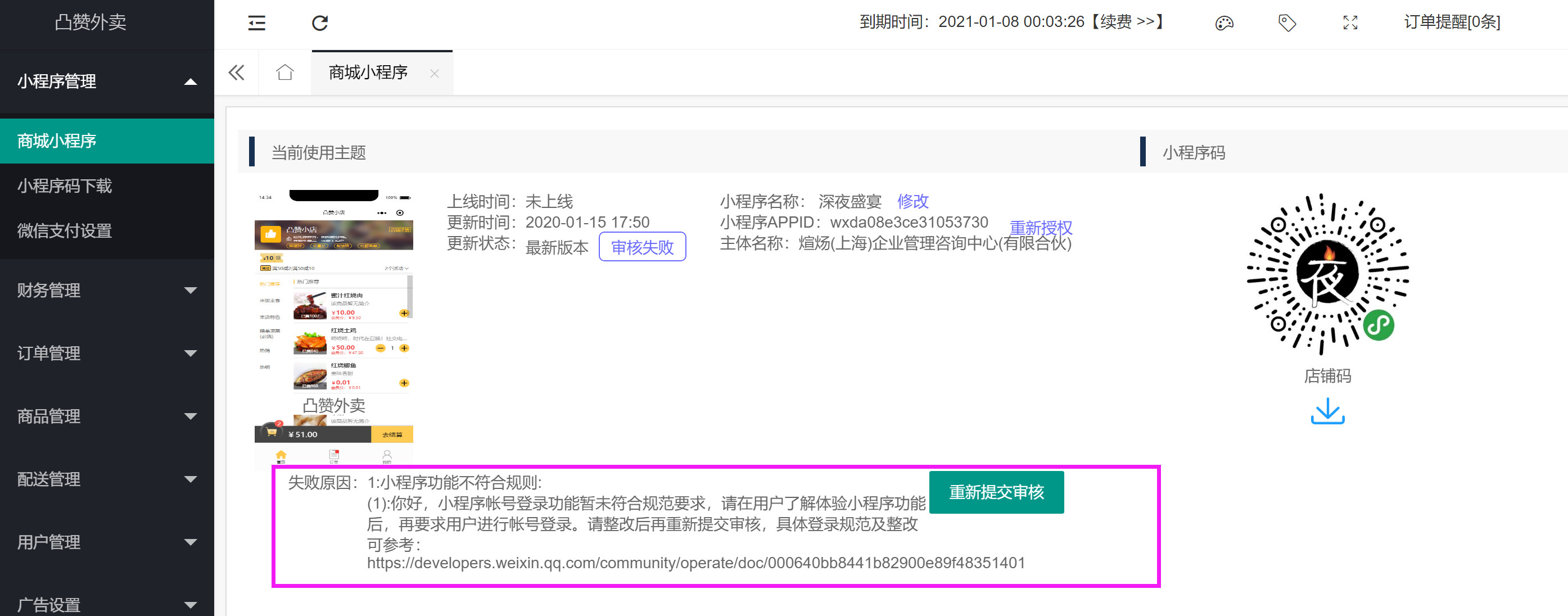
Task: Download the store QR code
Action: (x=1327, y=411)
